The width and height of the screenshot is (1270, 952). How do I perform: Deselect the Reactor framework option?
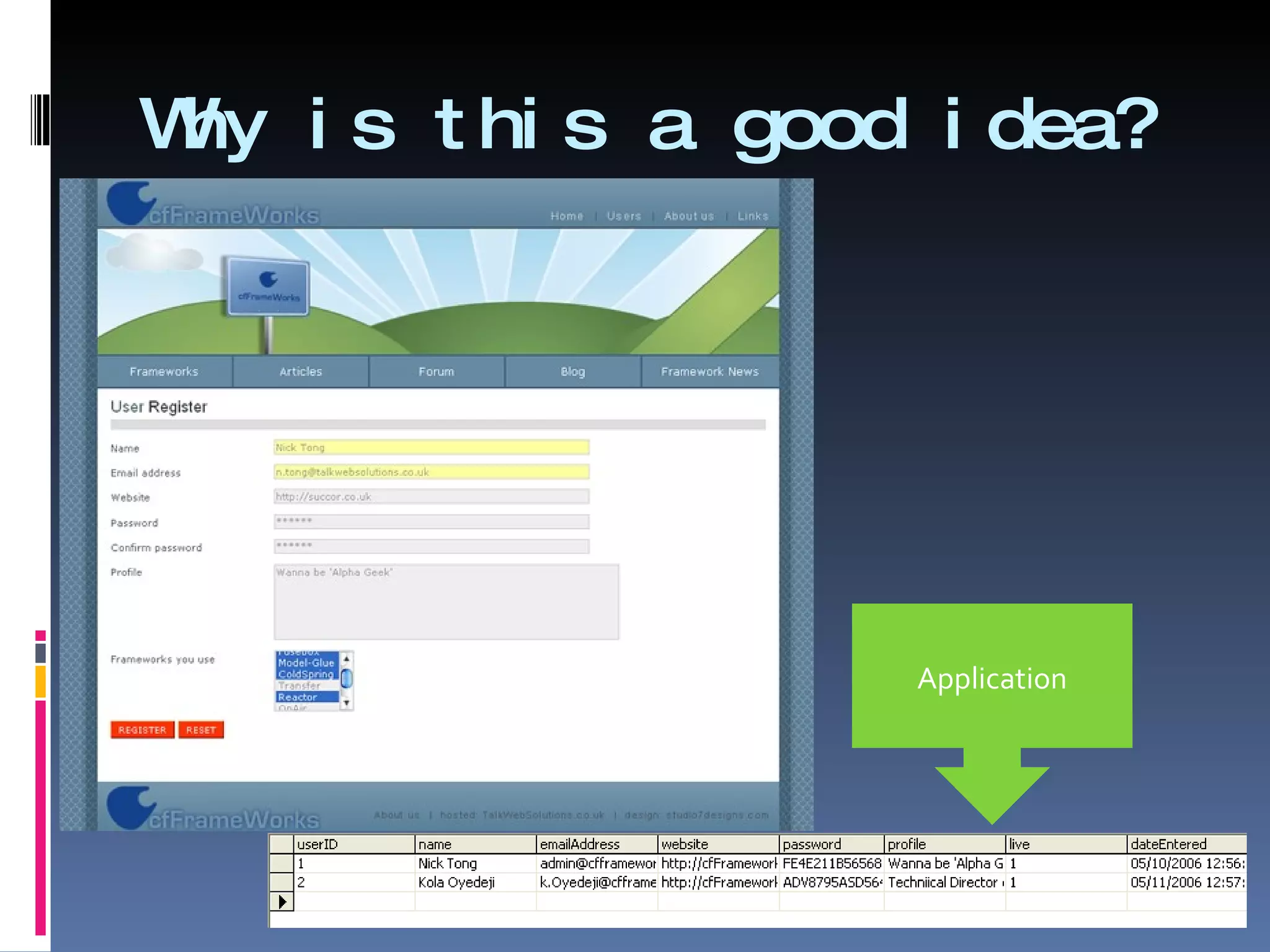(298, 697)
